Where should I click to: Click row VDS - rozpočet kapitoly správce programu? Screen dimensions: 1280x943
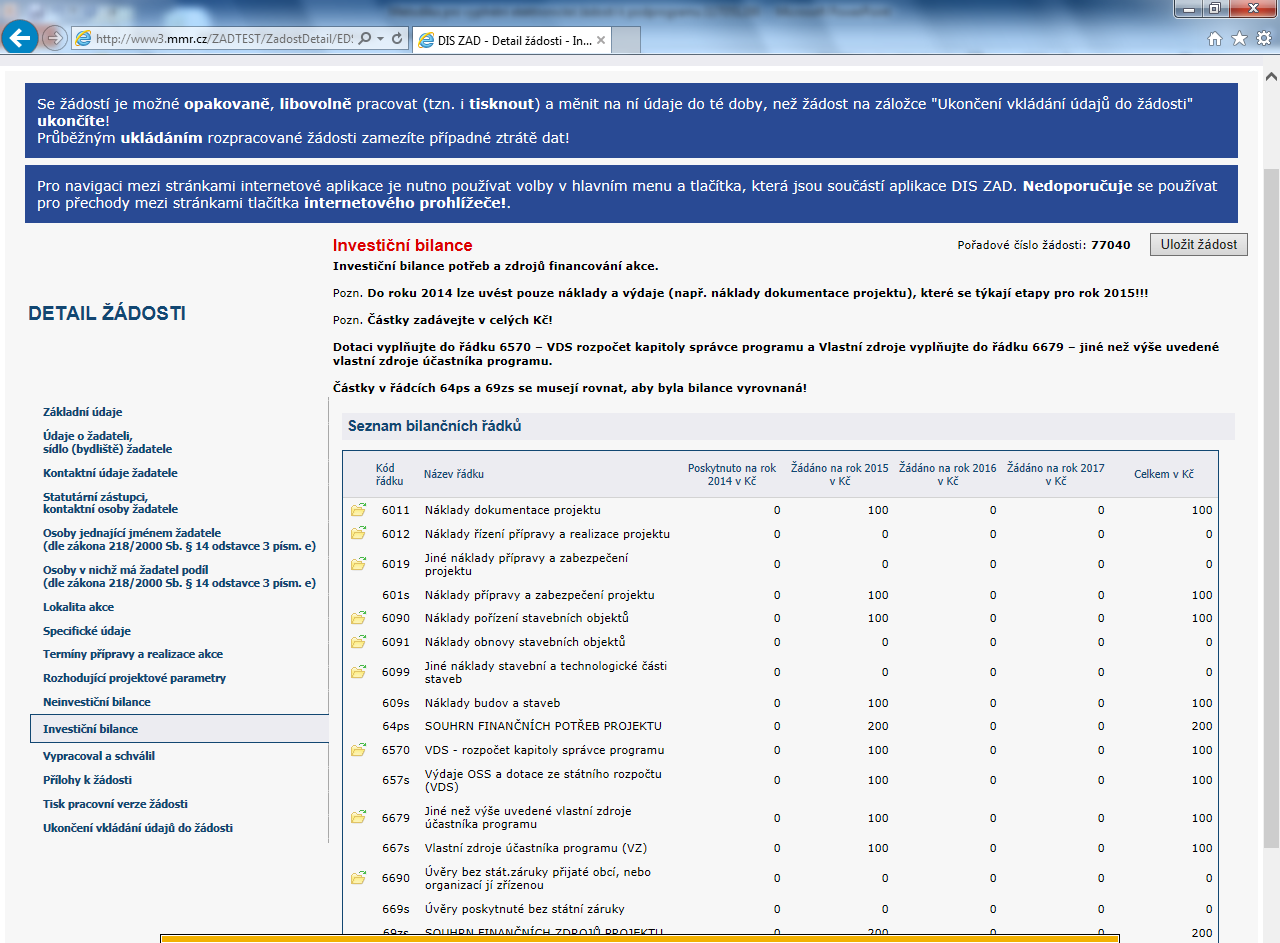click(544, 750)
